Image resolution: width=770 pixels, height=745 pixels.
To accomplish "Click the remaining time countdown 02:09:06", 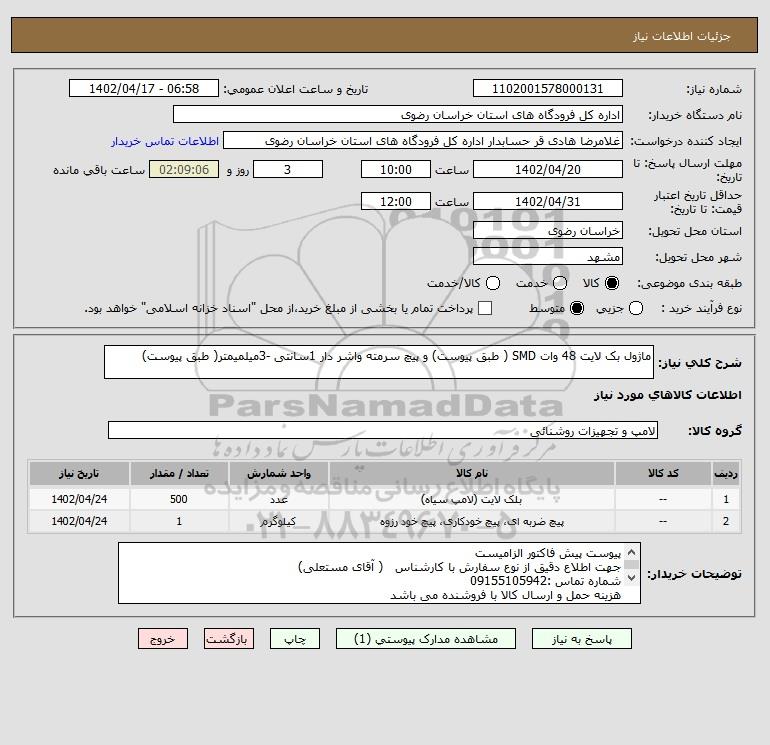I will pyautogui.click(x=184, y=169).
